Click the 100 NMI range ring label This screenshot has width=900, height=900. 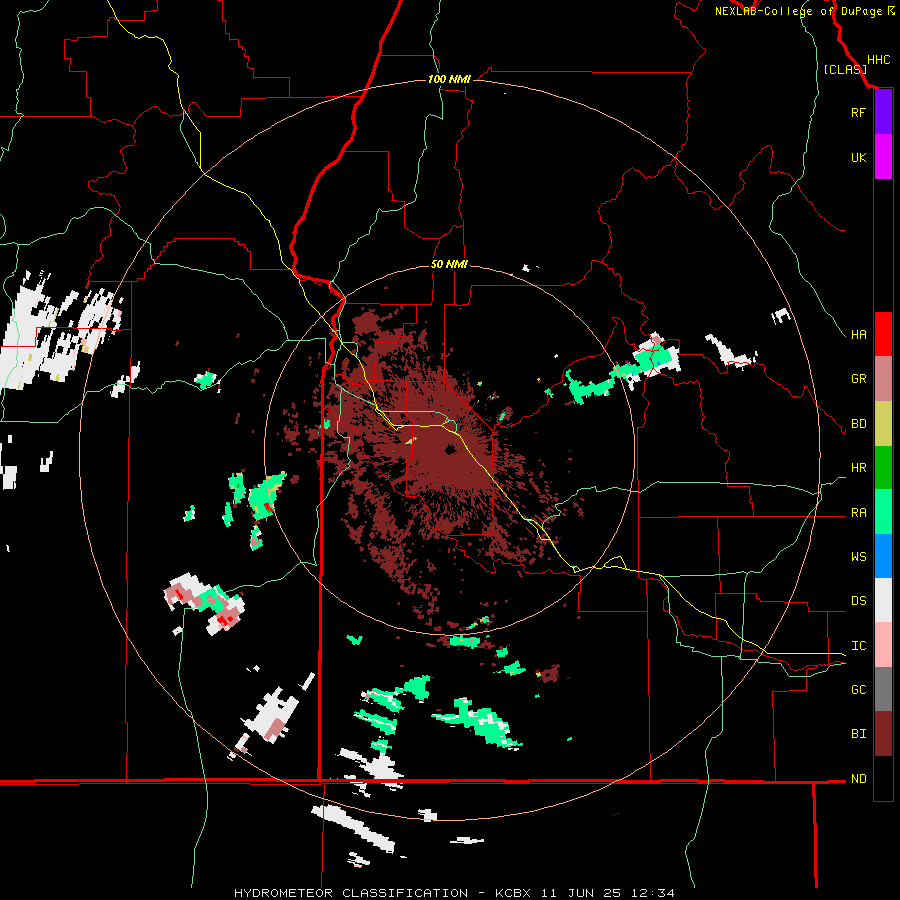(449, 79)
